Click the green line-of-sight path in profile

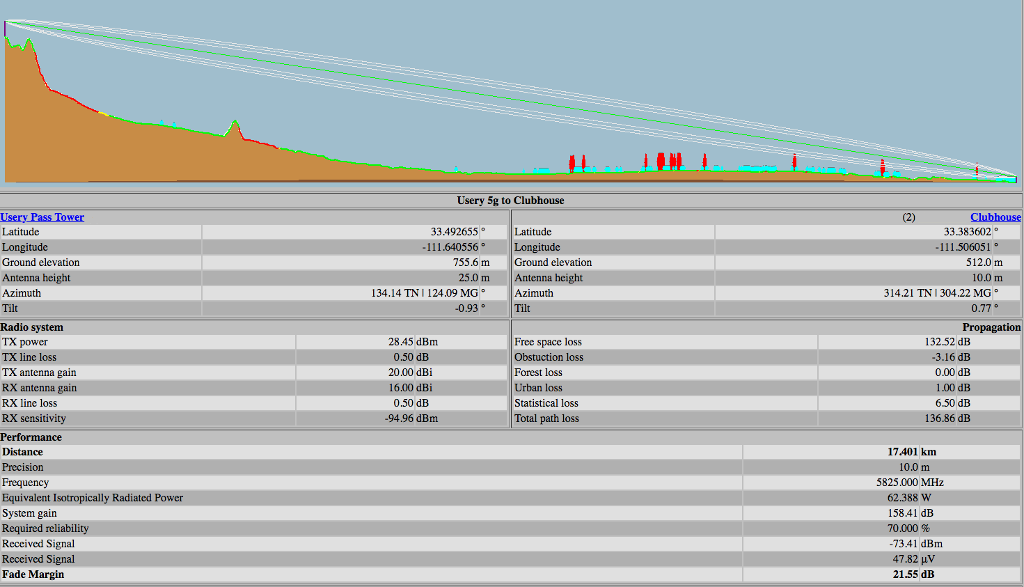tap(509, 100)
